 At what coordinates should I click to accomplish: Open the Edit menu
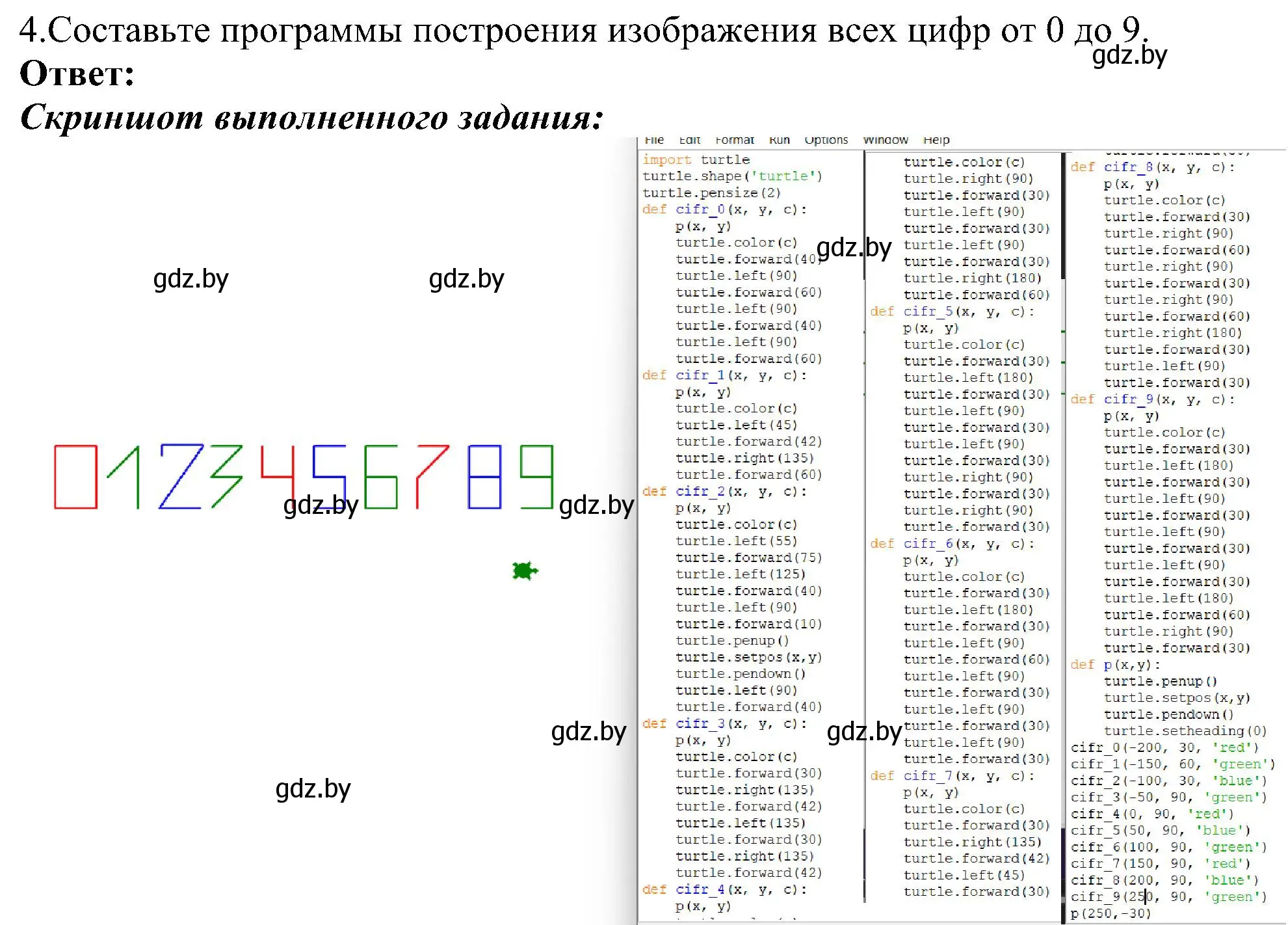690,140
